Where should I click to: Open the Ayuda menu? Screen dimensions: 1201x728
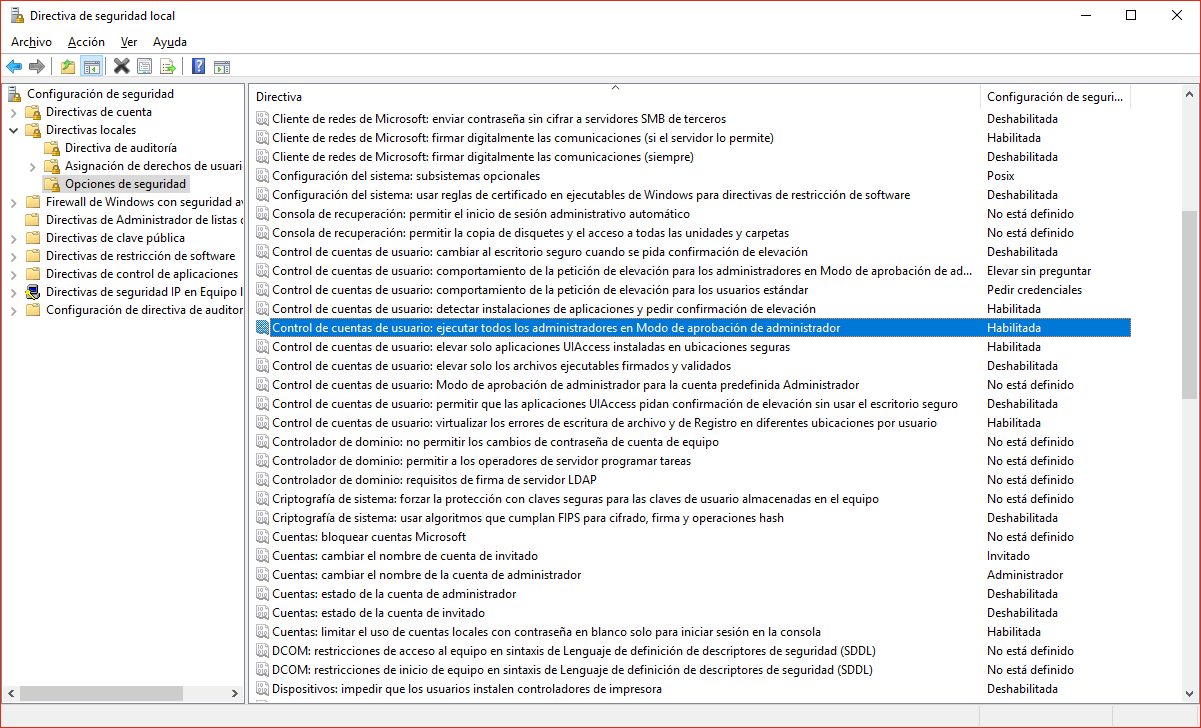pyautogui.click(x=170, y=42)
